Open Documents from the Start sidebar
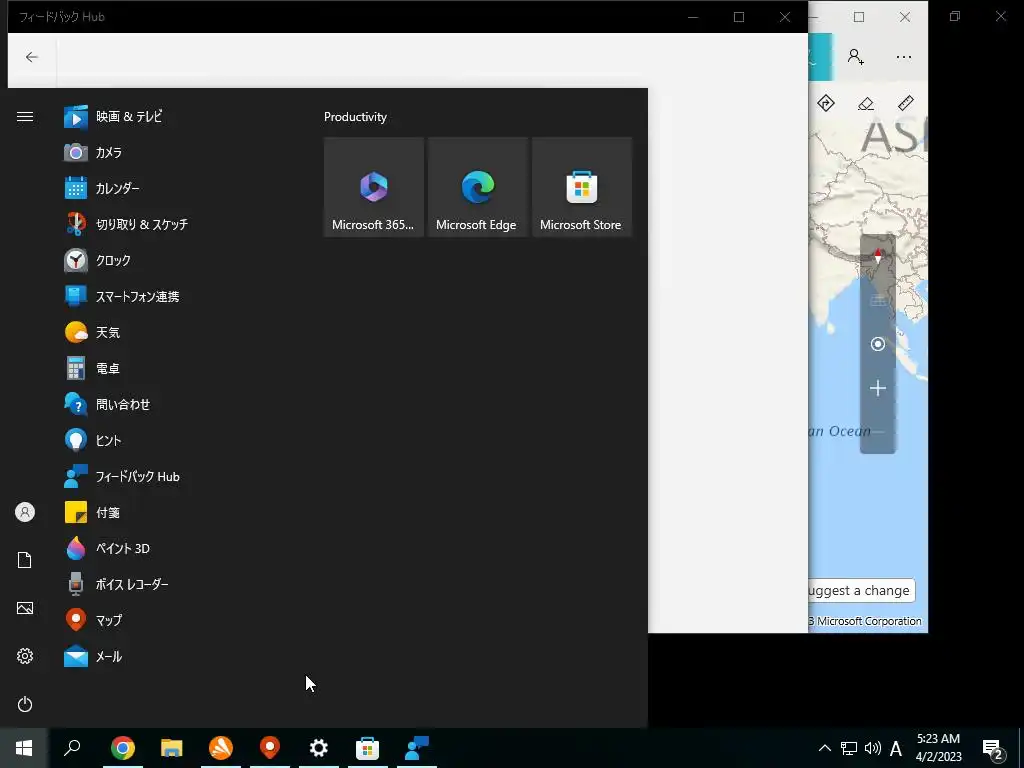 tap(25, 560)
